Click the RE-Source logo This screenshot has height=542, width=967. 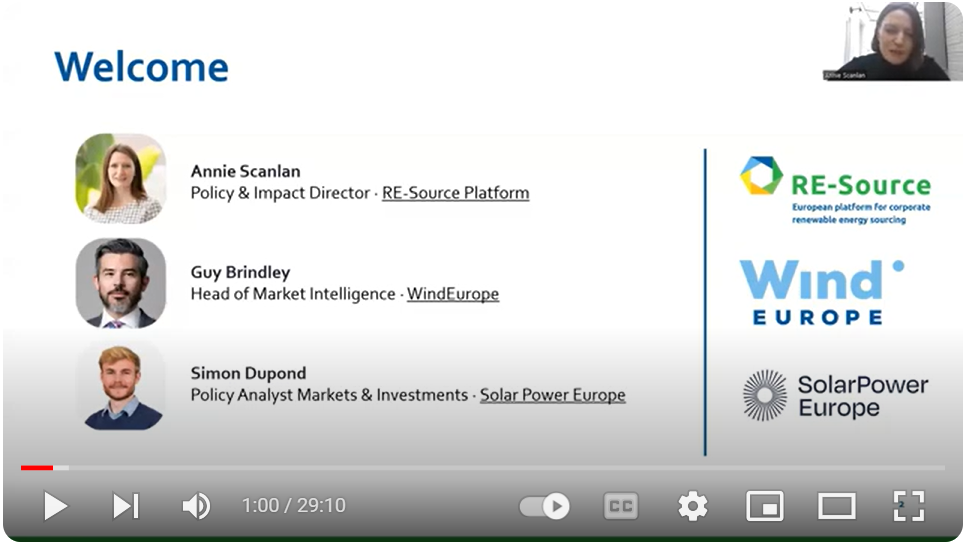click(836, 191)
